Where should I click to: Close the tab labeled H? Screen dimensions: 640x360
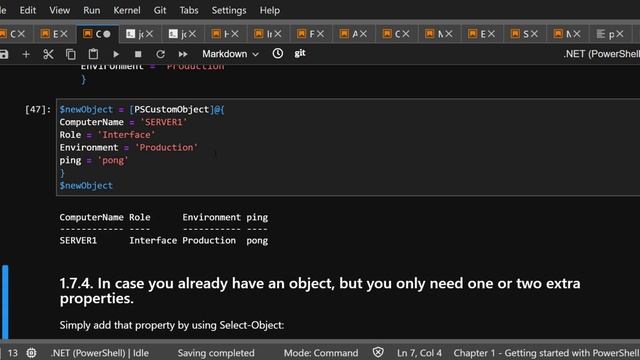(x=235, y=34)
